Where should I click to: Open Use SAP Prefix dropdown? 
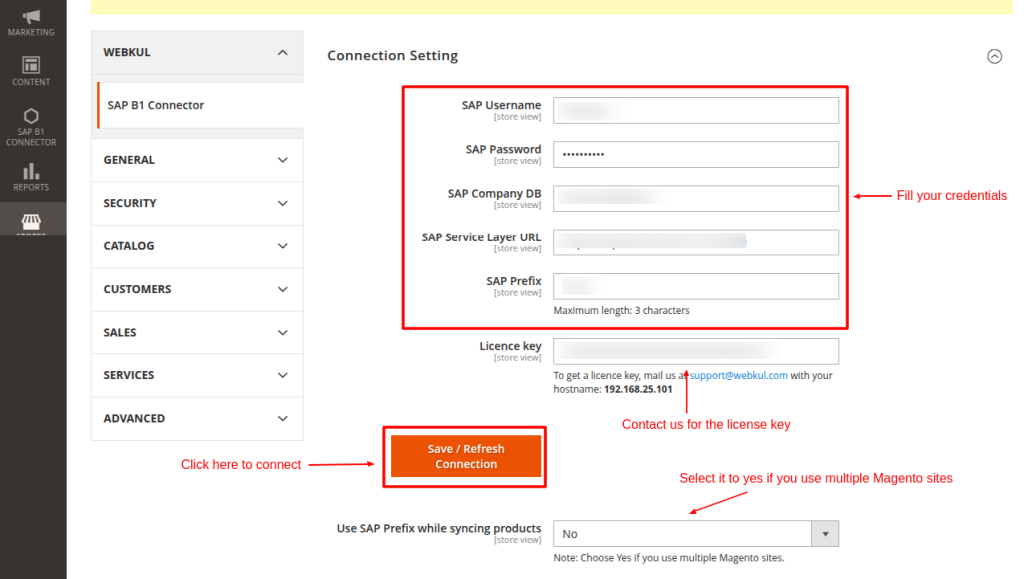695,534
